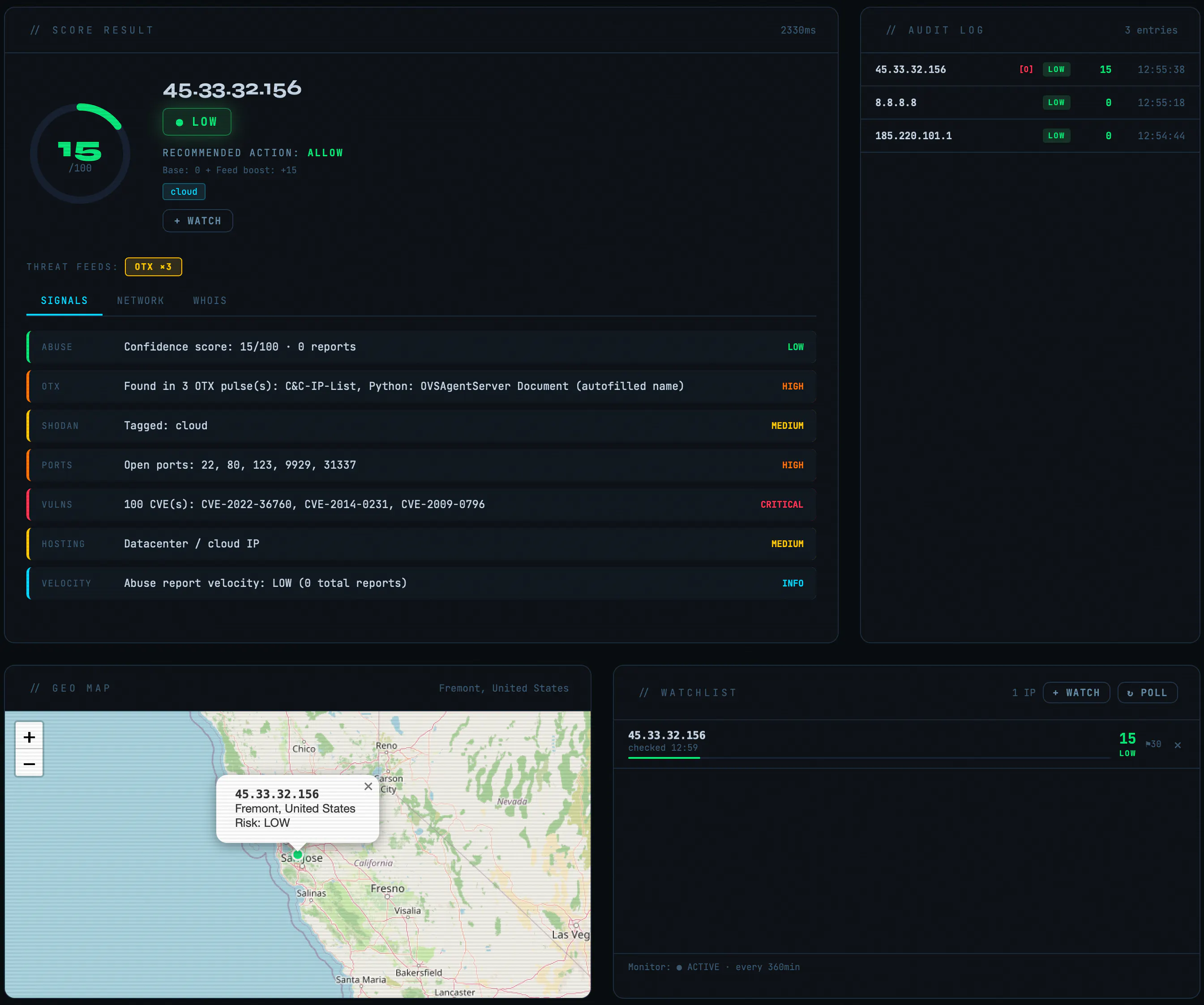Select audit log entry 8.8.8.8
Image resolution: width=1204 pixels, height=1005 pixels.
tap(1030, 103)
